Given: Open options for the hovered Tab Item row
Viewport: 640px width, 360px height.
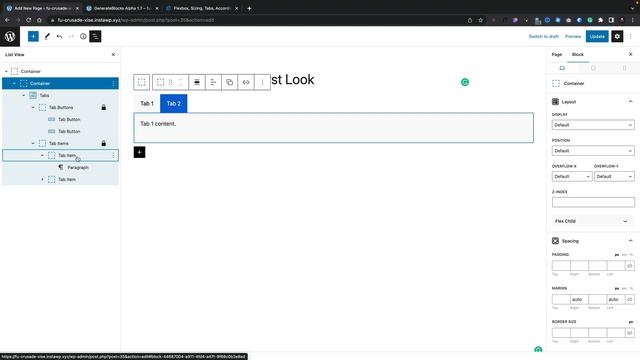Looking at the screenshot, I should [x=113, y=156].
